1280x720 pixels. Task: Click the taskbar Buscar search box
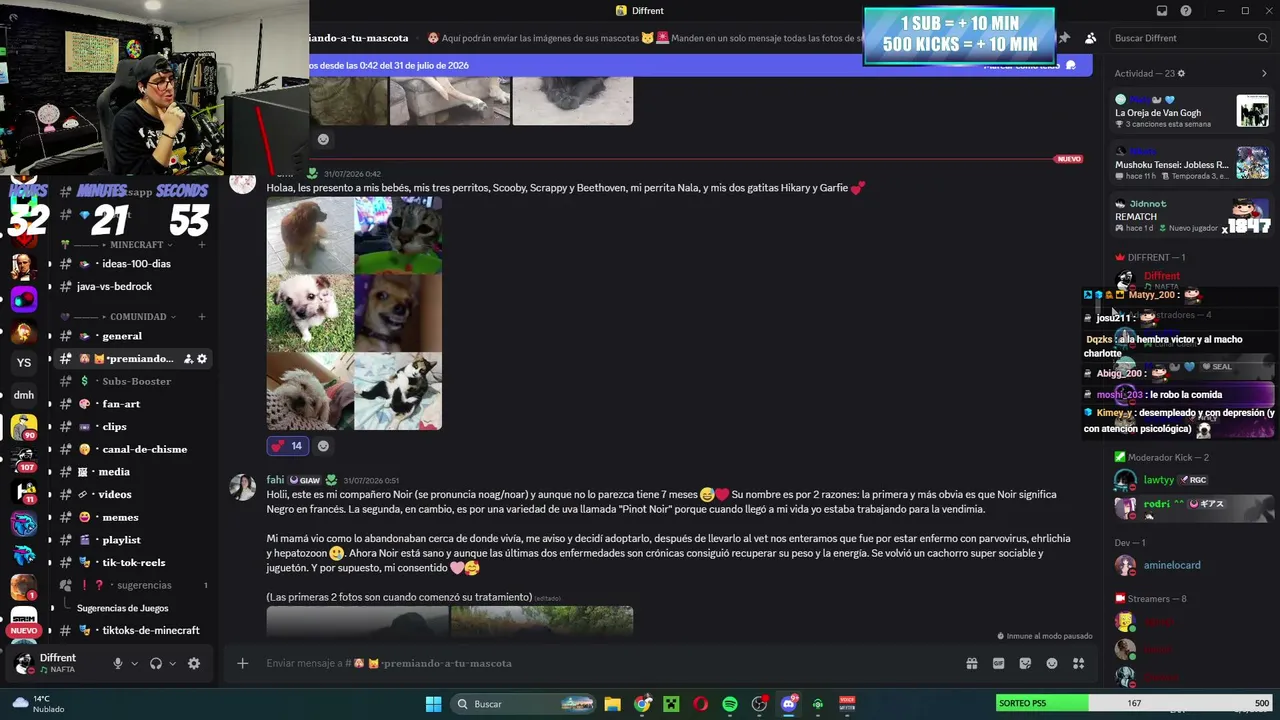524,704
